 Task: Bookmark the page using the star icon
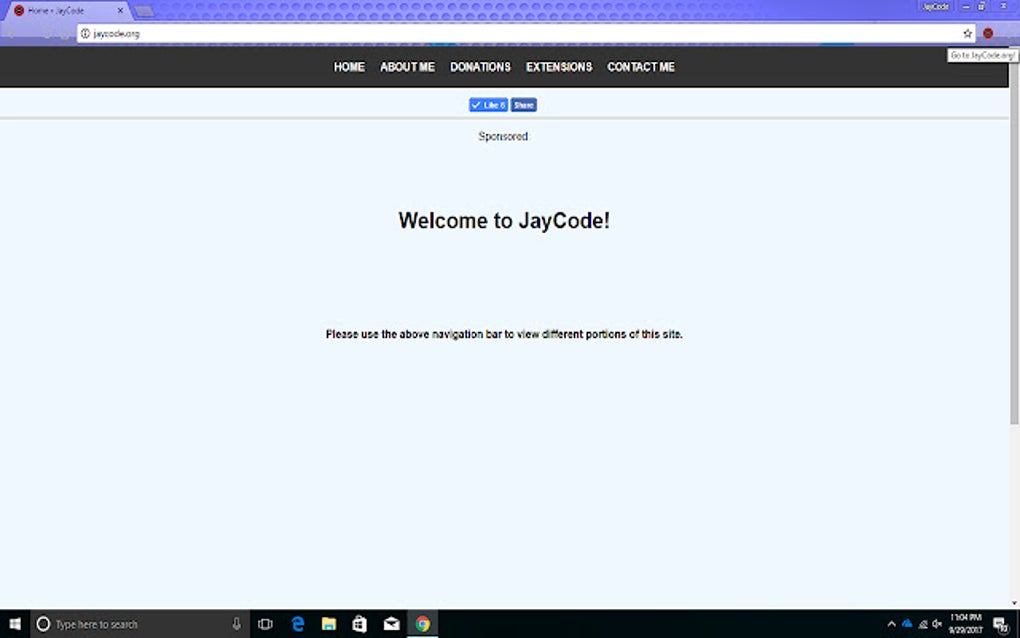pyautogui.click(x=966, y=32)
